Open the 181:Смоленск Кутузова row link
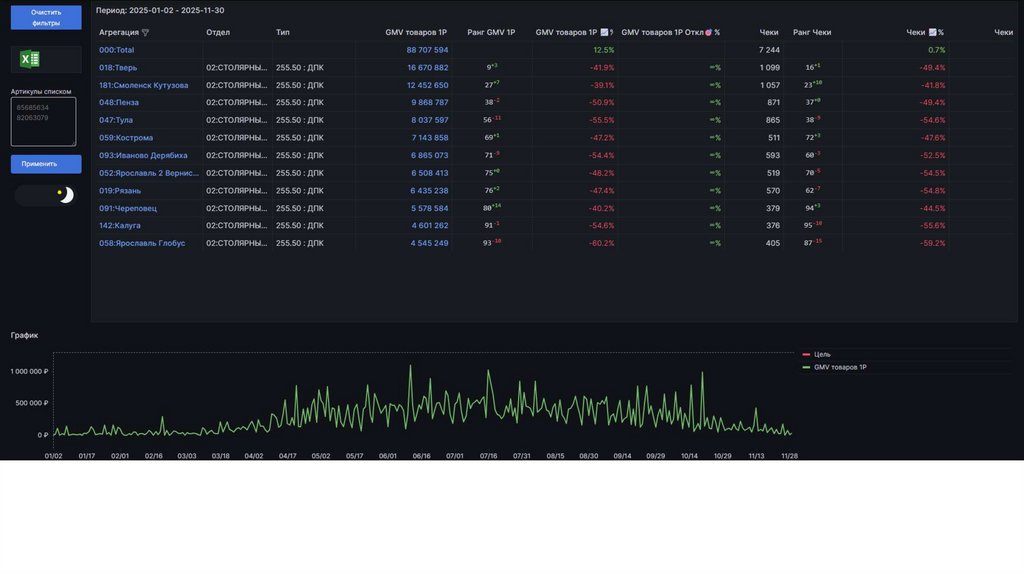Screen dimensions: 1024x574 (x=143, y=85)
